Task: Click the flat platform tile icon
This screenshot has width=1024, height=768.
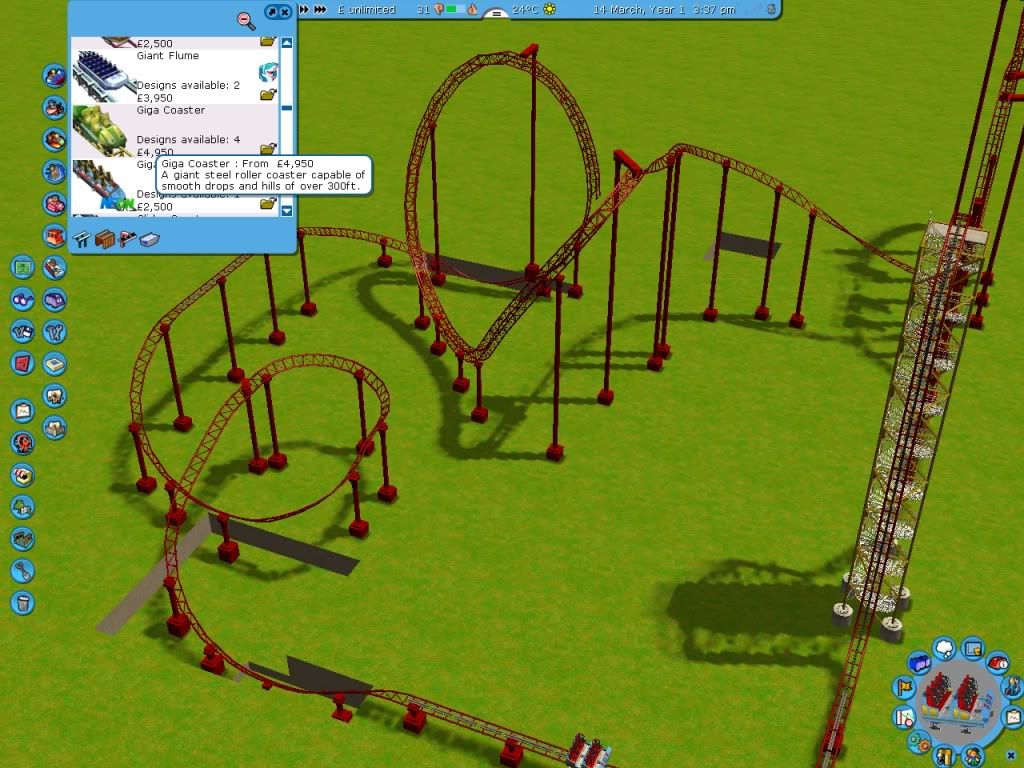Action: tap(55, 364)
